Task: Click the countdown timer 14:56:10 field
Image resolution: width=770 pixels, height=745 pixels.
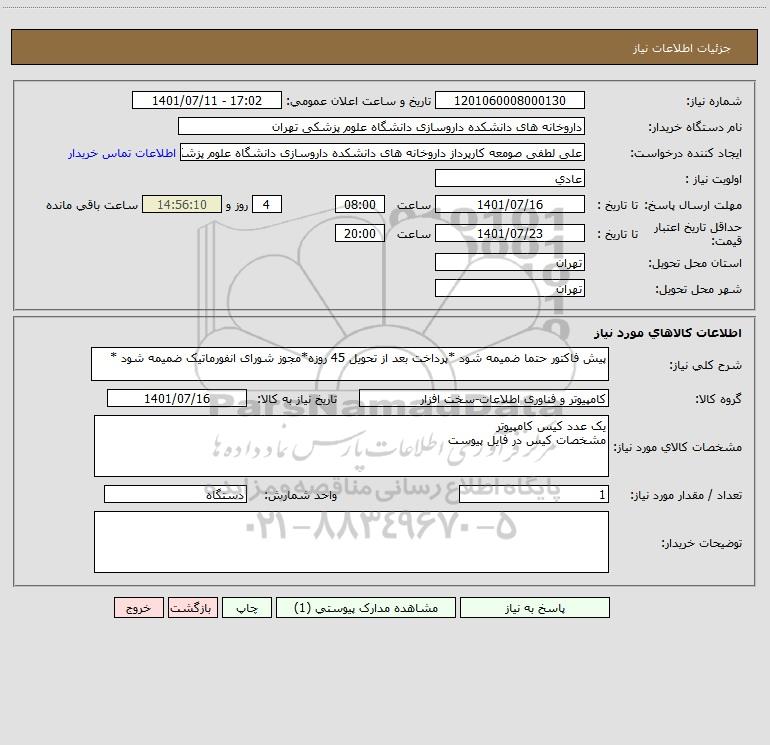Action: click(182, 204)
